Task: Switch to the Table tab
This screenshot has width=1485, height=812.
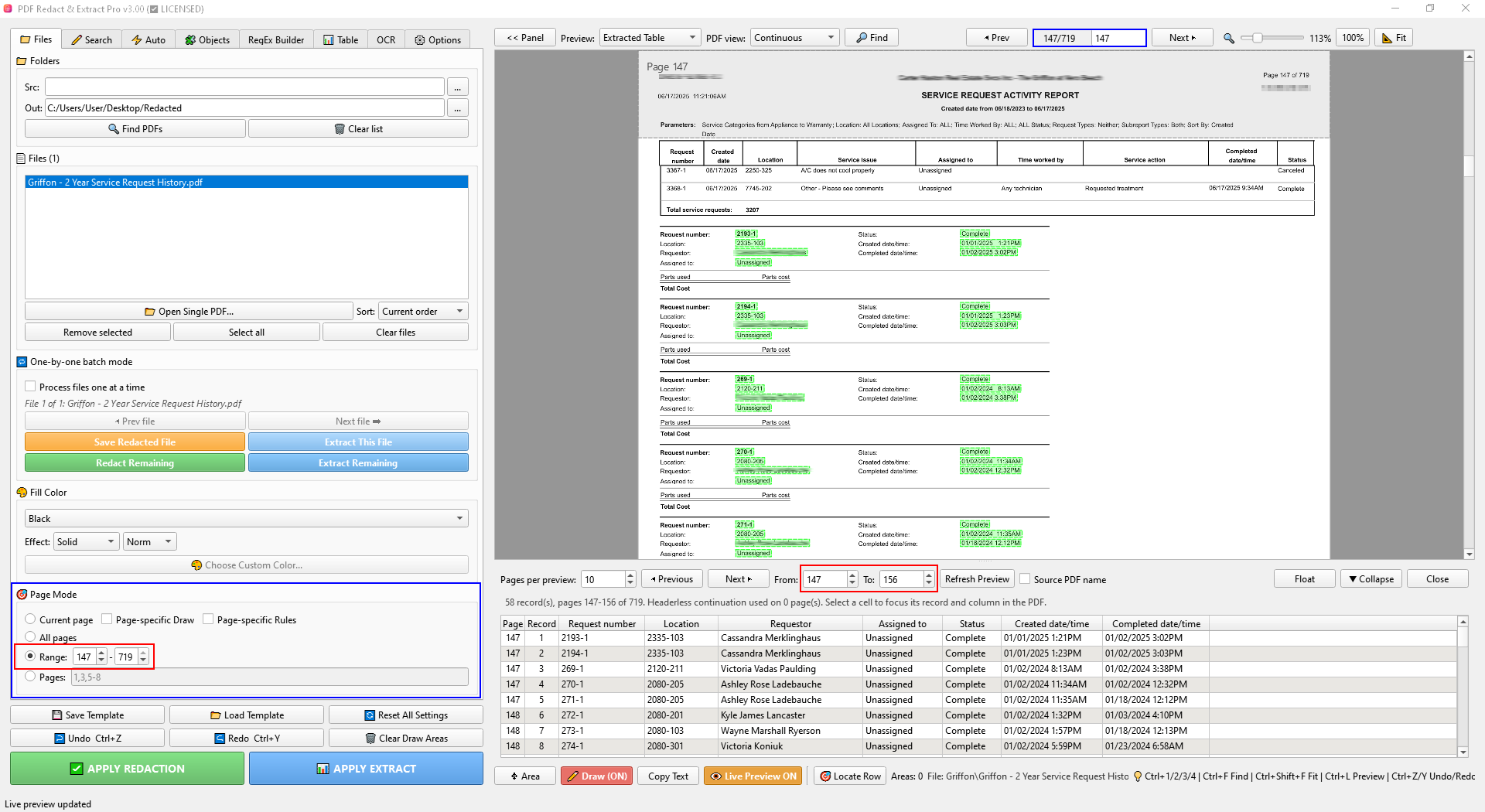Action: 340,39
